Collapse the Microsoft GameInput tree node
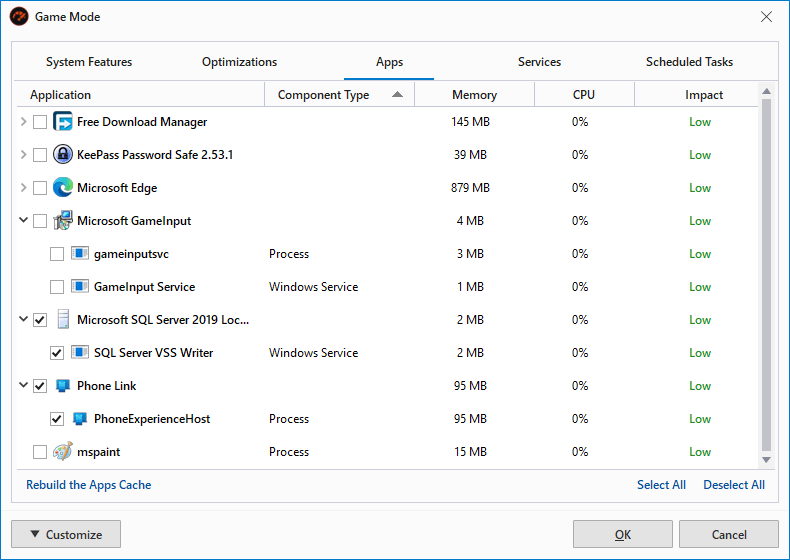 click(x=24, y=221)
